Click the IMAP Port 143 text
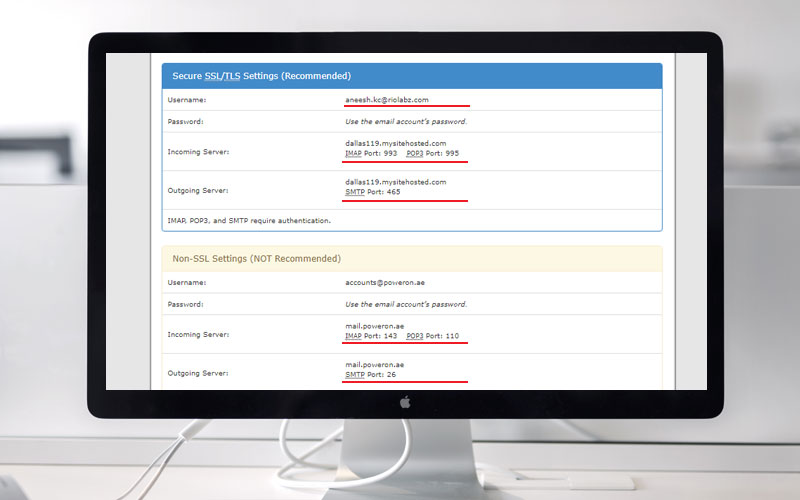Image resolution: width=800 pixels, height=500 pixels. [x=371, y=336]
